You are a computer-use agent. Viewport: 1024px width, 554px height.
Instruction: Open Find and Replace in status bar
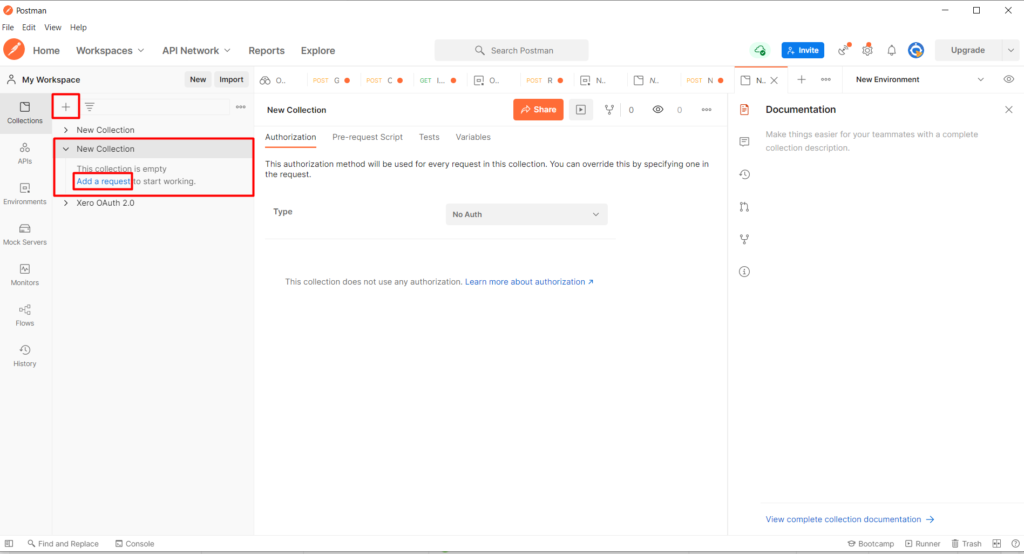click(x=63, y=544)
